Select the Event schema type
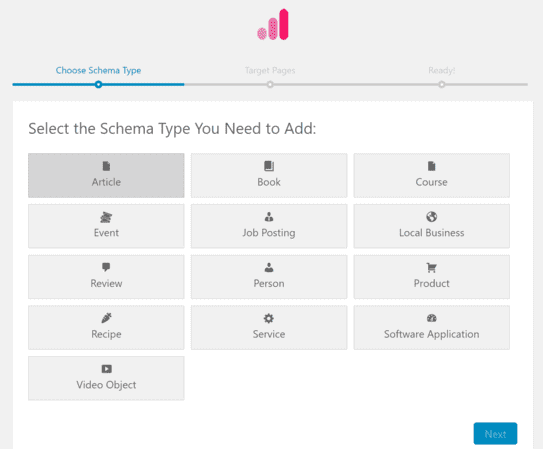 point(106,226)
